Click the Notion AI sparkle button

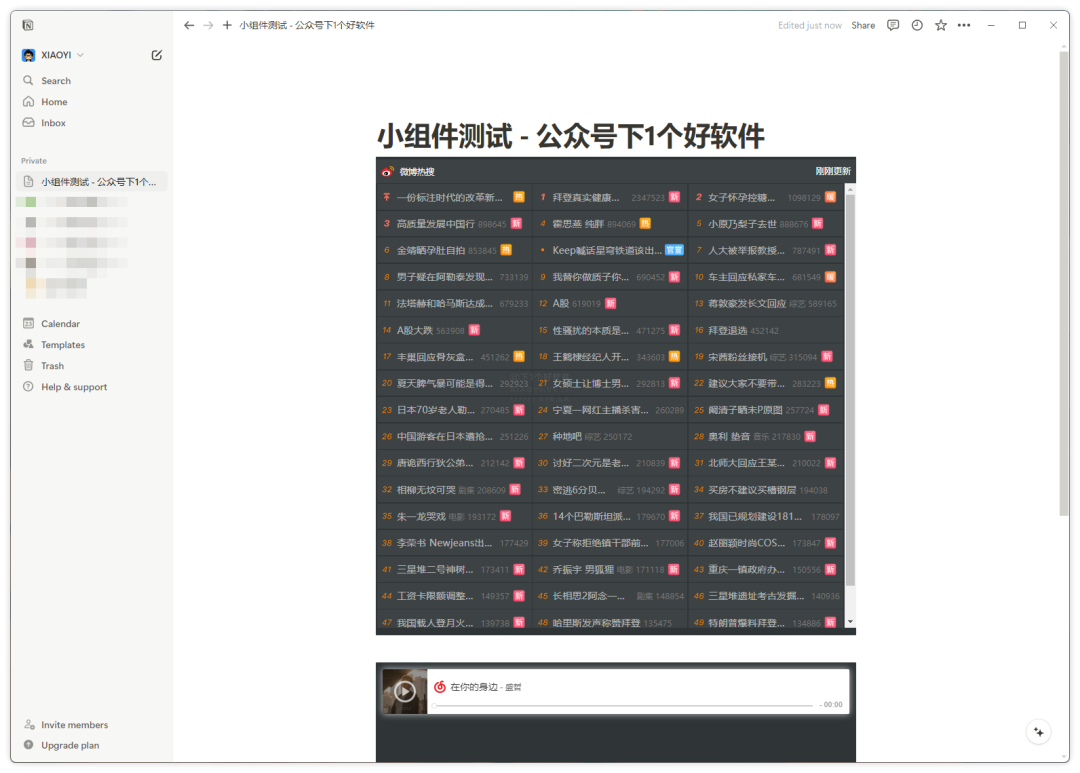(x=1039, y=732)
